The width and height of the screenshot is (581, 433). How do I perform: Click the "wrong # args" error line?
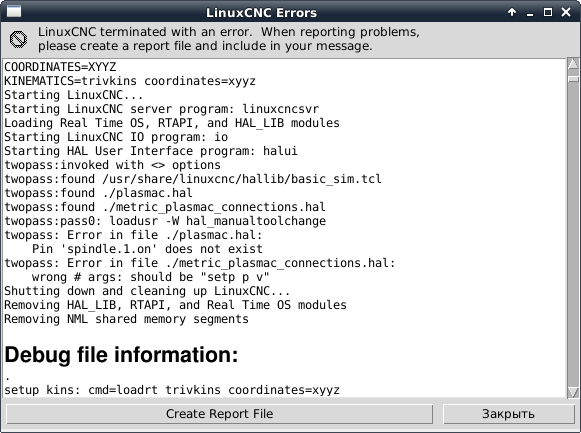(x=150, y=277)
